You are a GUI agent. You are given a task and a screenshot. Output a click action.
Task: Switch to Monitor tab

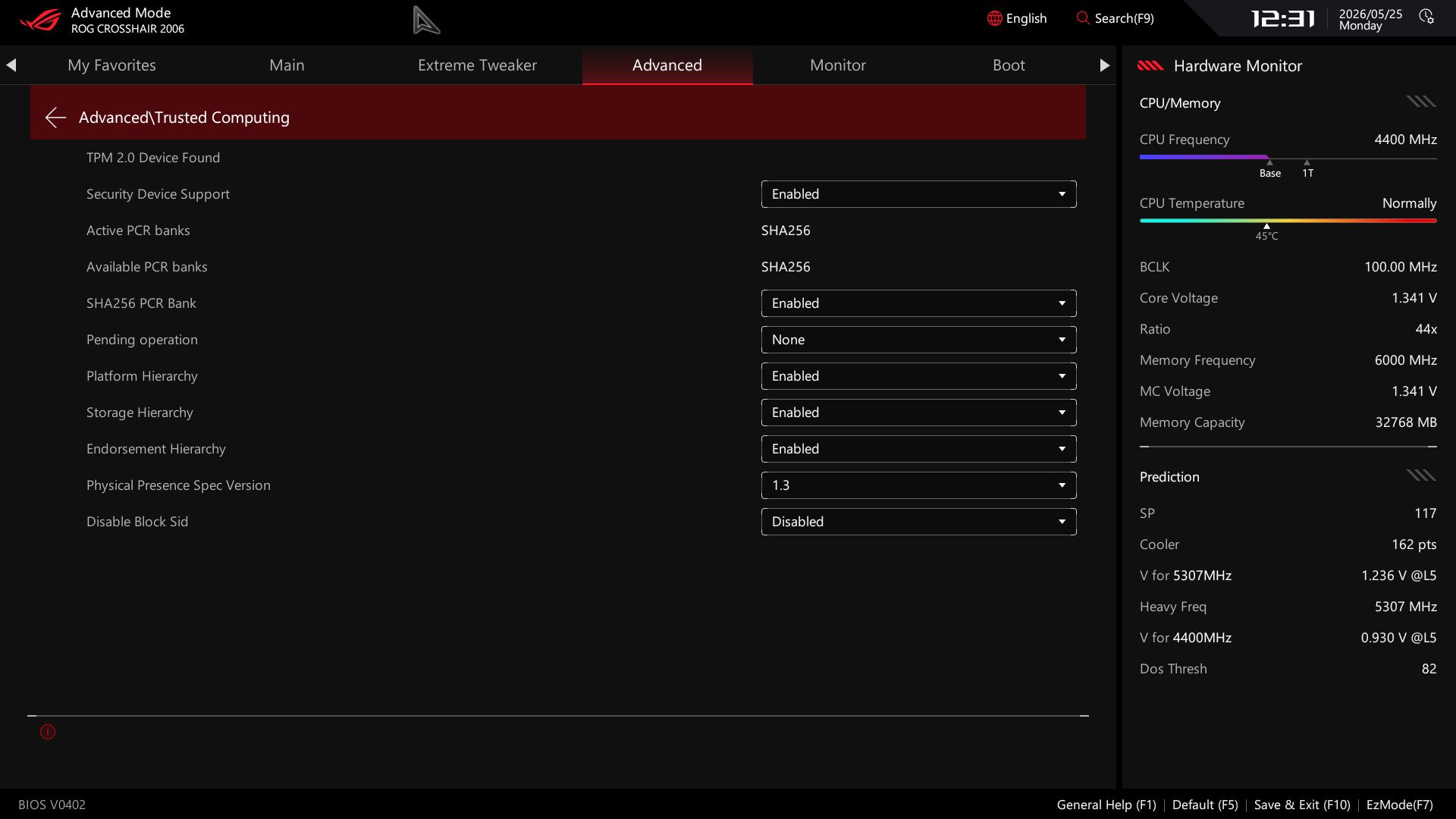coord(838,65)
